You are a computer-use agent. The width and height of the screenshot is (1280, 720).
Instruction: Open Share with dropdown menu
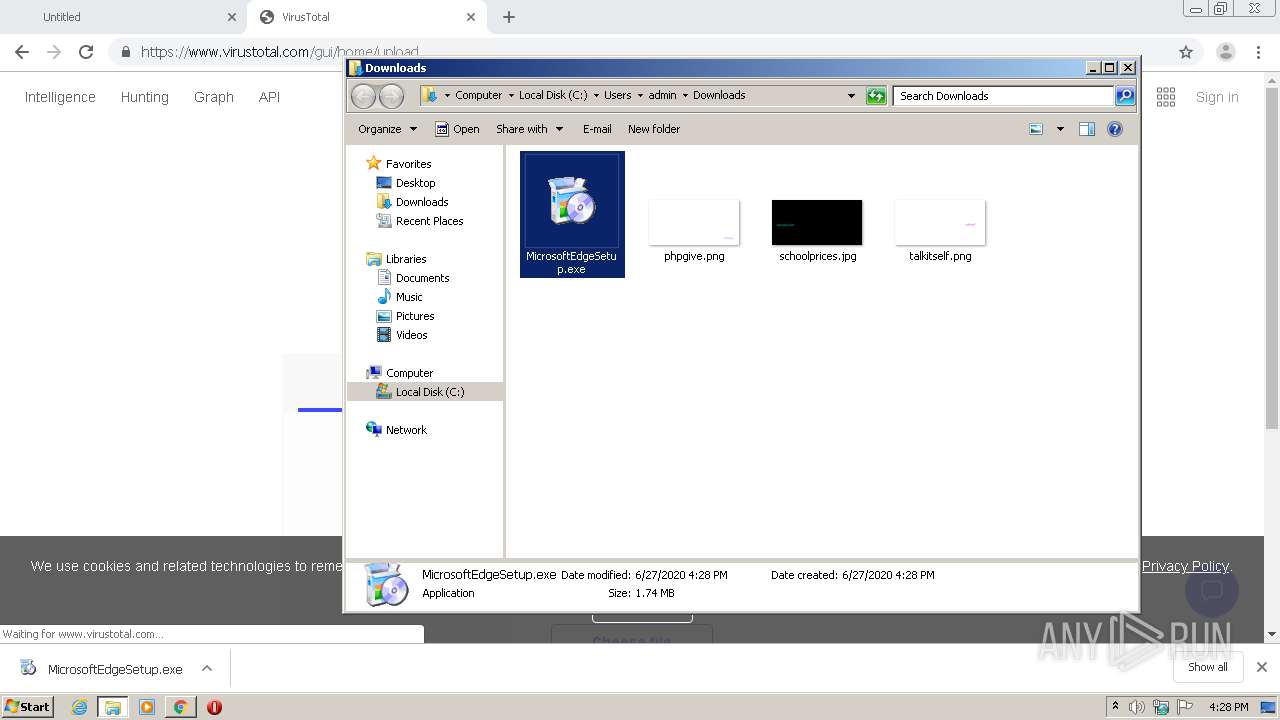[x=530, y=129]
